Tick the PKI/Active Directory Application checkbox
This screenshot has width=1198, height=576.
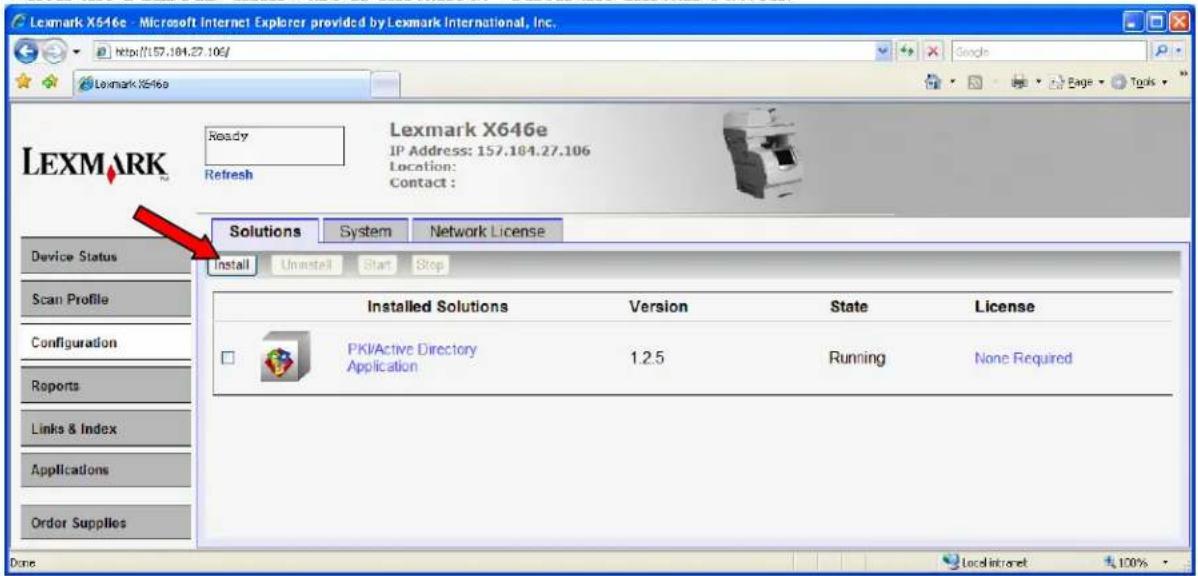pos(227,358)
